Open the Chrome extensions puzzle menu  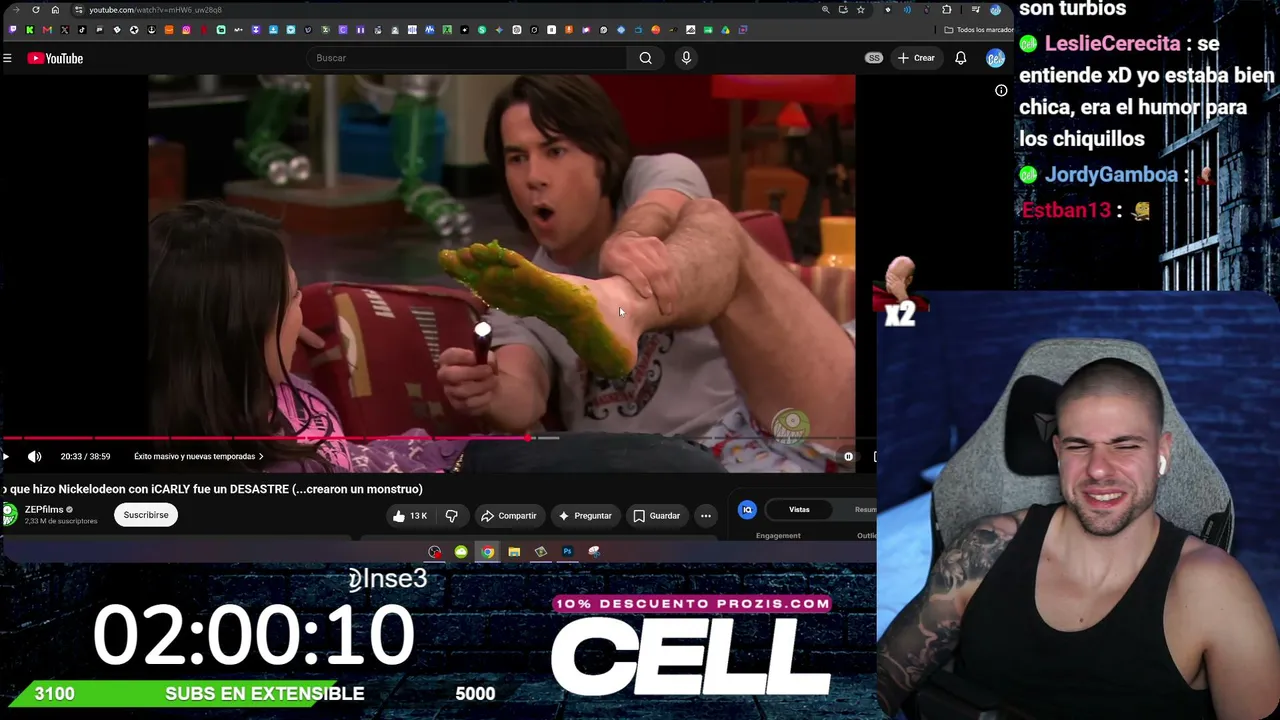pos(947,10)
